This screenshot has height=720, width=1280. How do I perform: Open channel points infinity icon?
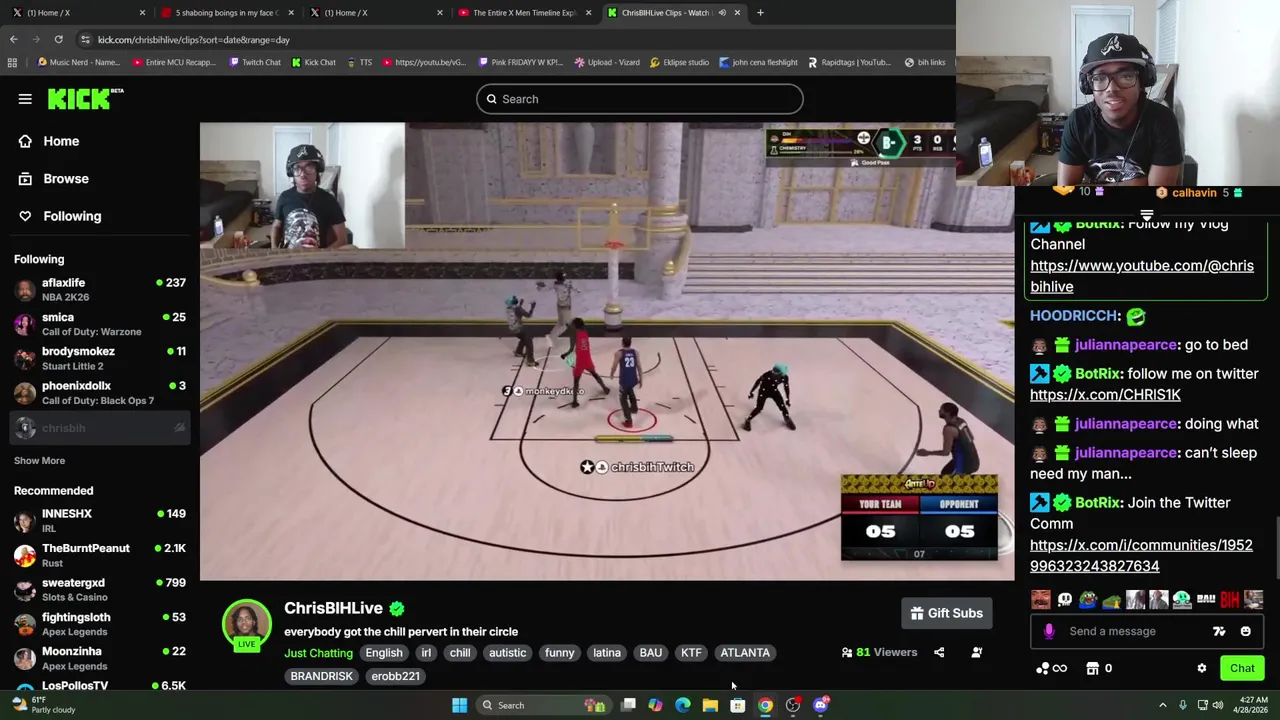1052,668
